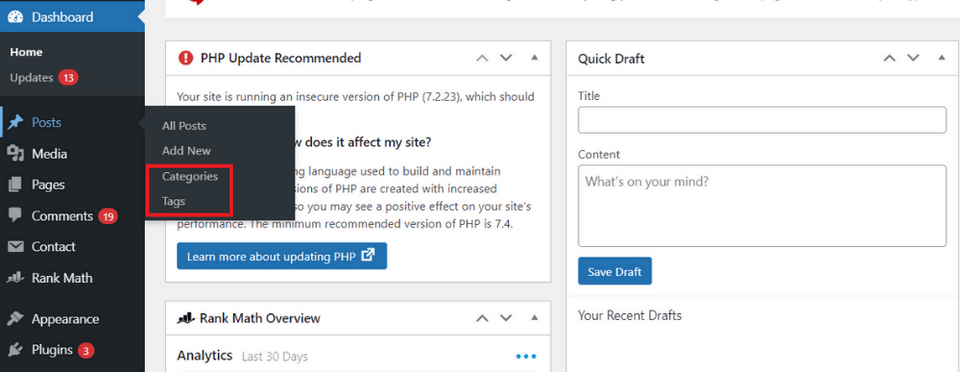Image resolution: width=960 pixels, height=372 pixels.
Task: Open Tags in Posts submenu
Action: (x=173, y=201)
